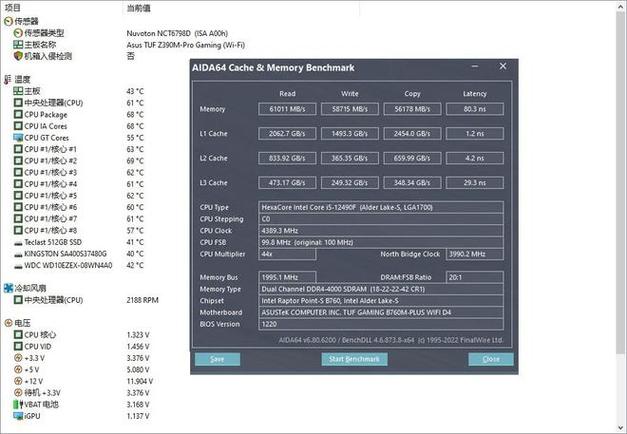Click the CPU Type field showing i5-12490F
This screenshot has width=627, height=434.
381,207
